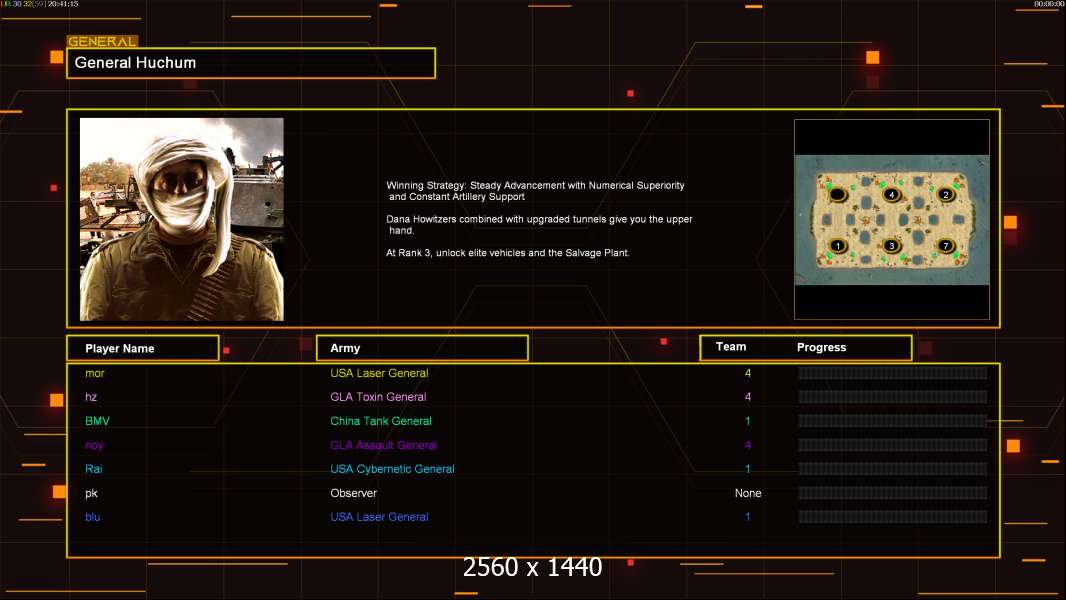Click USA Cybernetic General army text
Screen dimensions: 1066x600
pyautogui.click(x=392, y=469)
